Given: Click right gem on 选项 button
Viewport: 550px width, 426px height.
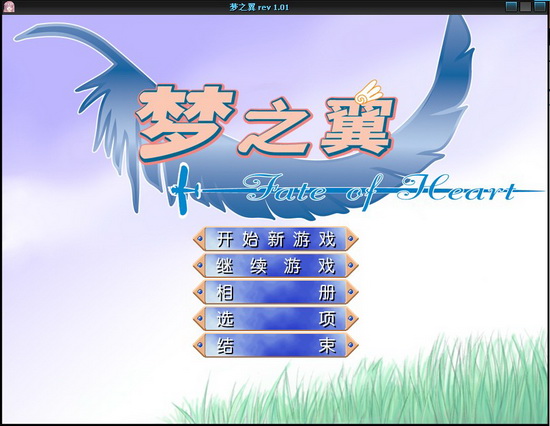Looking at the screenshot, I should [x=350, y=319].
